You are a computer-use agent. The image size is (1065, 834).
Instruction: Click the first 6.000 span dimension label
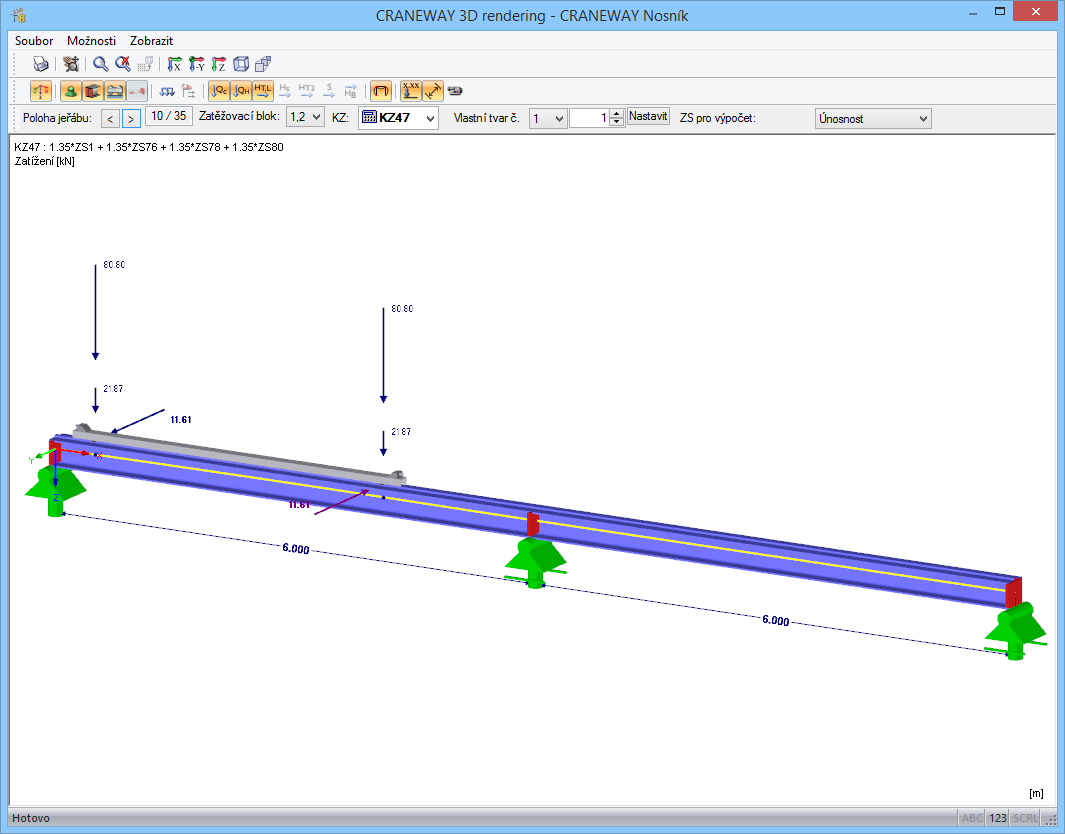point(296,549)
